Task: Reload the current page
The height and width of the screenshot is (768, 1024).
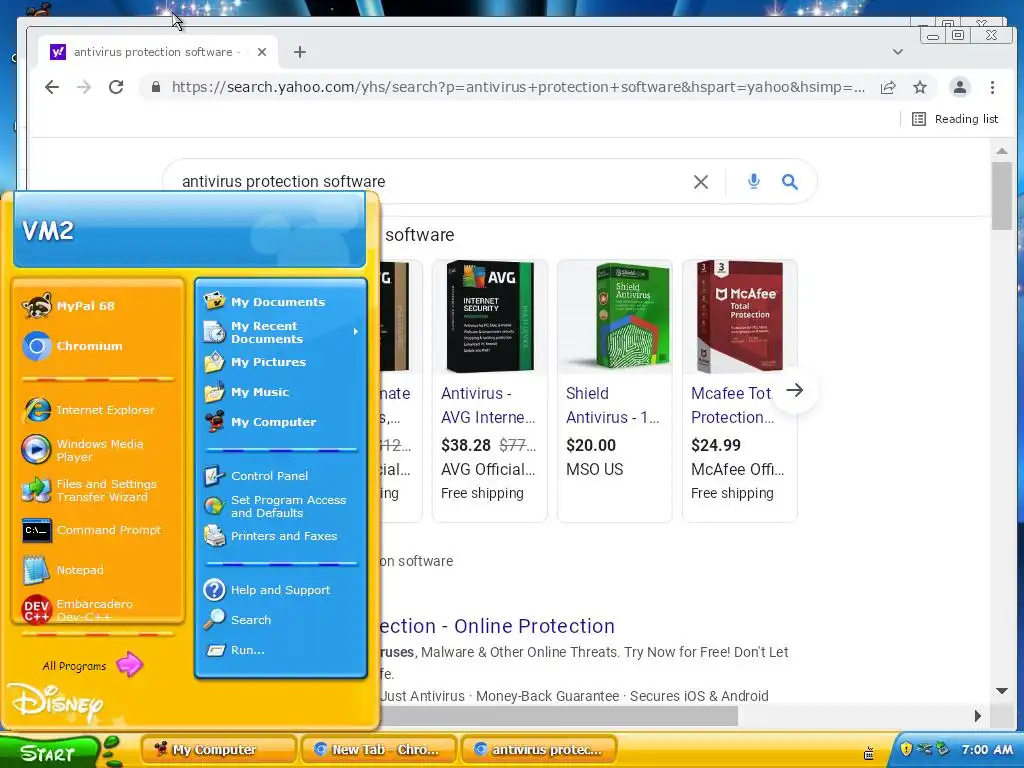Action: point(116,87)
